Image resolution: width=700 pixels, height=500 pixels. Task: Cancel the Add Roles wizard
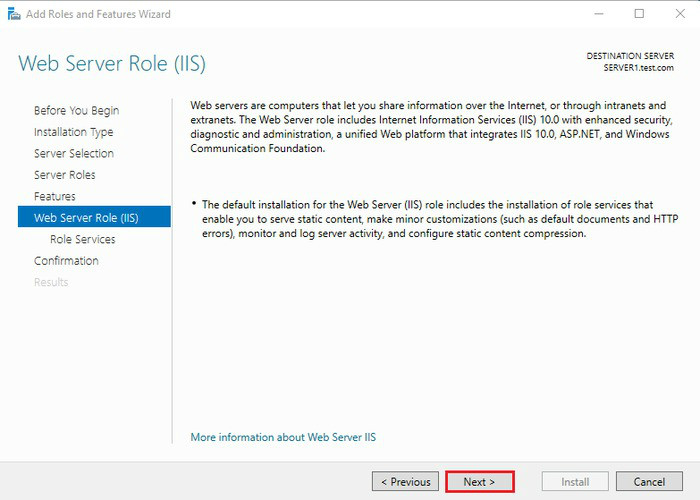(649, 482)
